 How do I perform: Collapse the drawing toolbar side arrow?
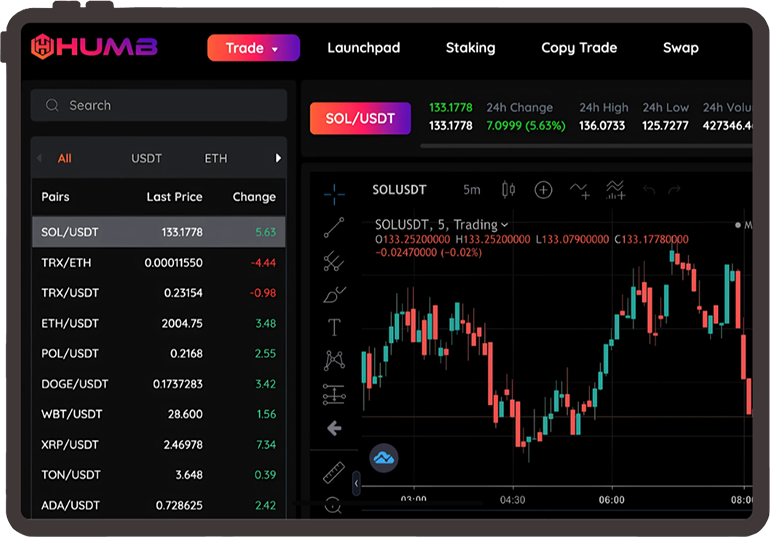click(x=357, y=483)
